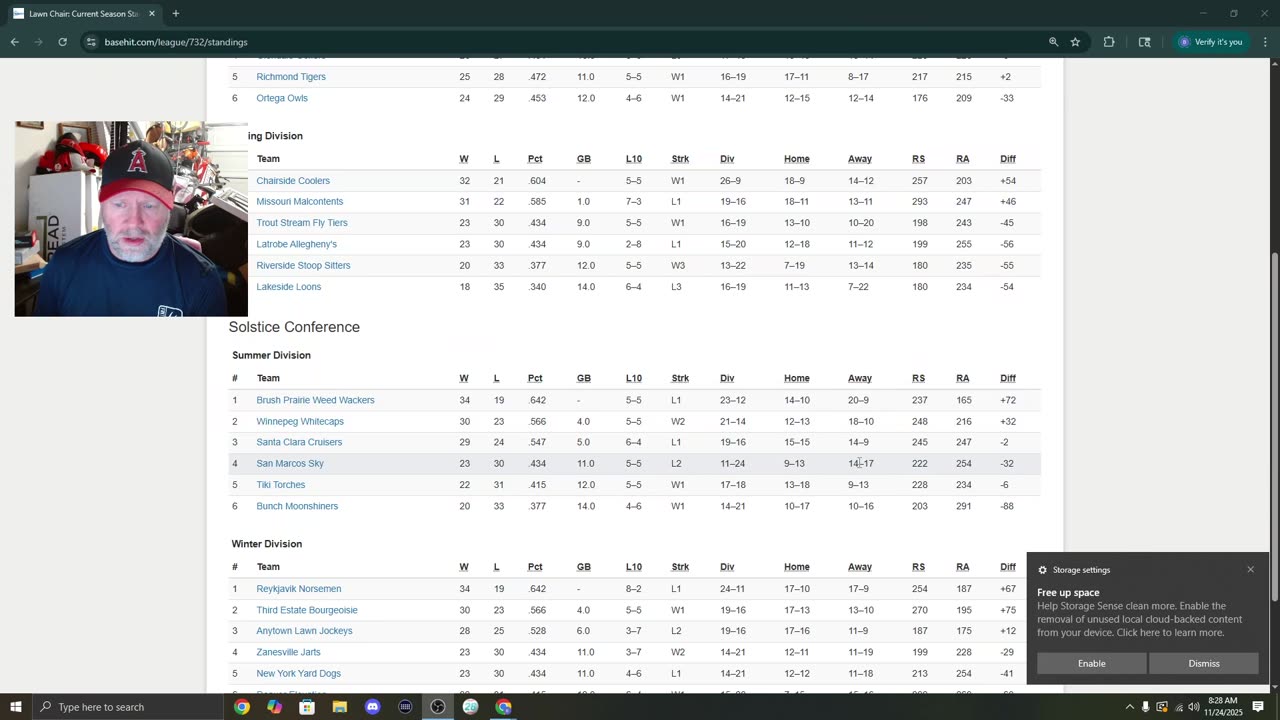The width and height of the screenshot is (1280, 720).
Task: Bookmark this page with the star icon
Action: click(1075, 42)
